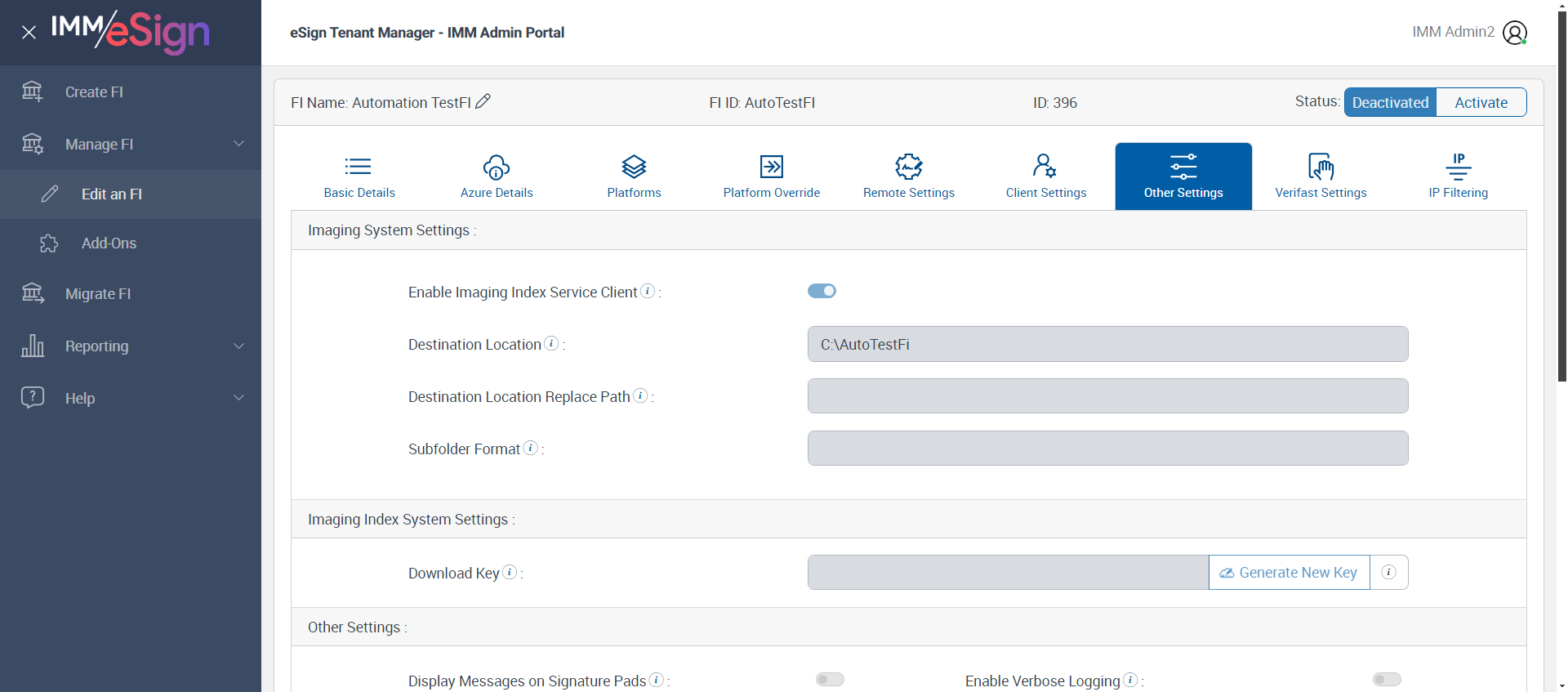This screenshot has width=1568, height=692.
Task: Click the Generate New Key button
Action: pos(1290,573)
